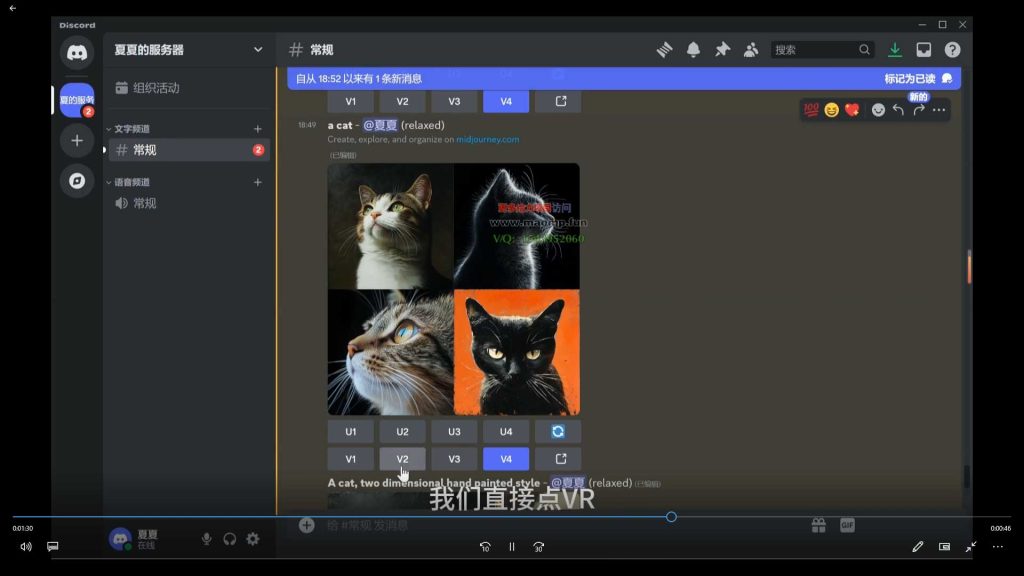Click the video progress bar handle
The width and height of the screenshot is (1024, 576).
coord(669,517)
